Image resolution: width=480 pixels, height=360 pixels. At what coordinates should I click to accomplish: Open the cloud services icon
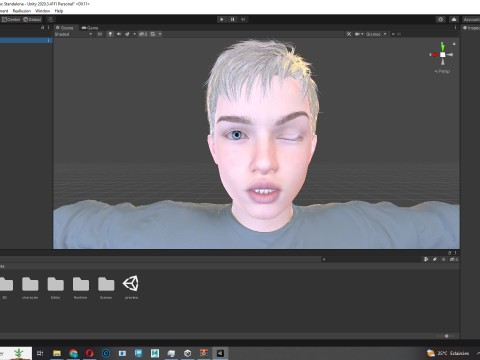(x=454, y=19)
